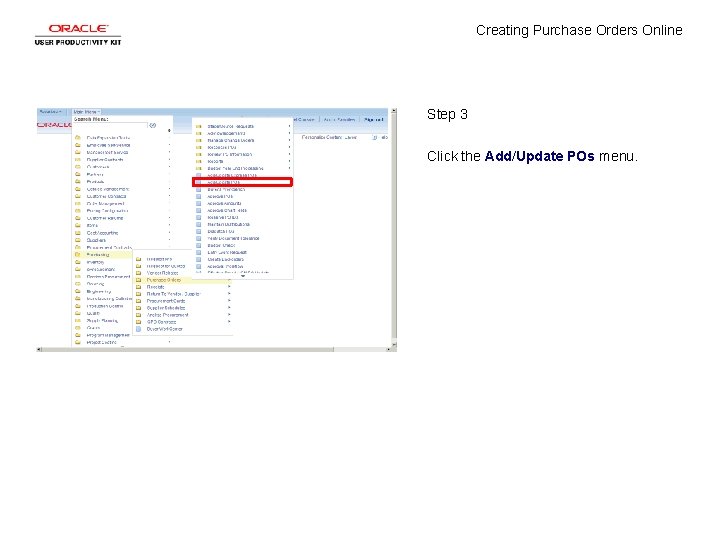Click the Search Menu input field
The width and height of the screenshot is (720, 540).
tap(110, 125)
